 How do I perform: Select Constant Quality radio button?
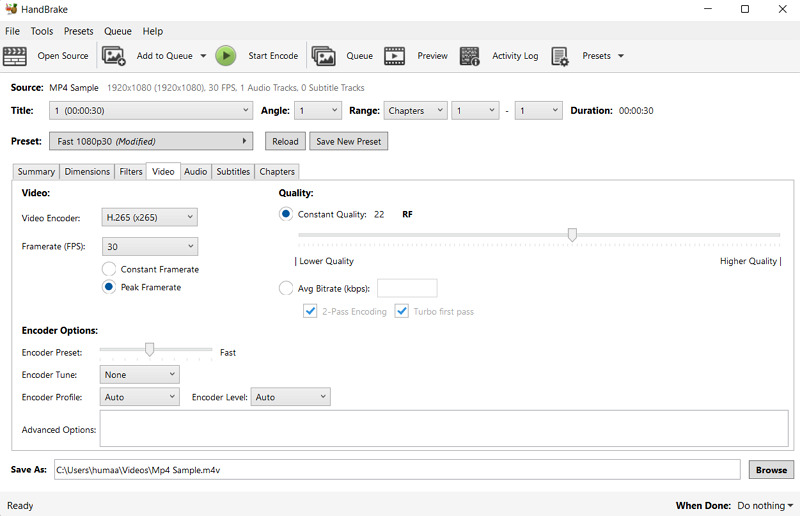coord(286,214)
